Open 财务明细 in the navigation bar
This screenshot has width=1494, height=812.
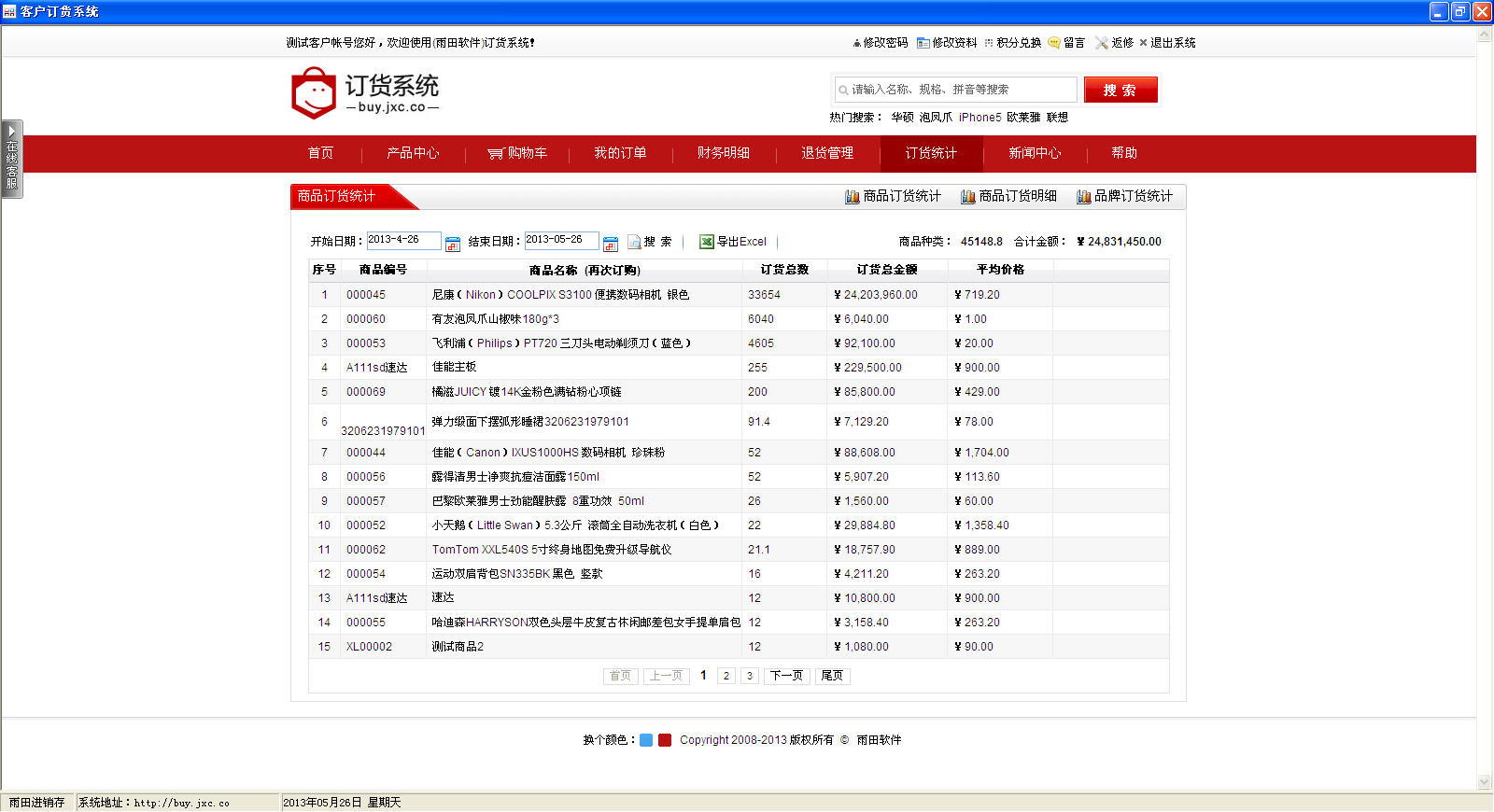[724, 153]
